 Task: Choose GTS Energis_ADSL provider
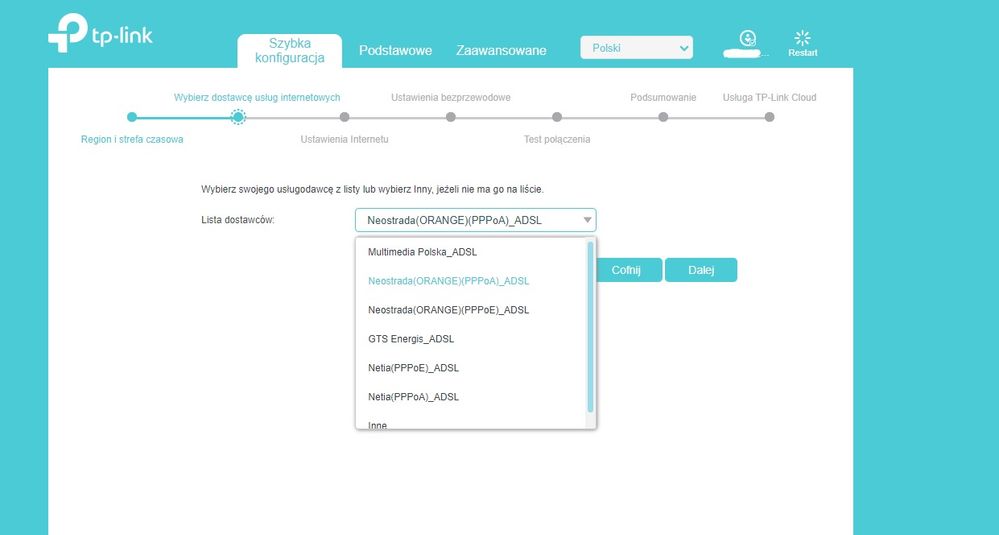[x=471, y=339]
